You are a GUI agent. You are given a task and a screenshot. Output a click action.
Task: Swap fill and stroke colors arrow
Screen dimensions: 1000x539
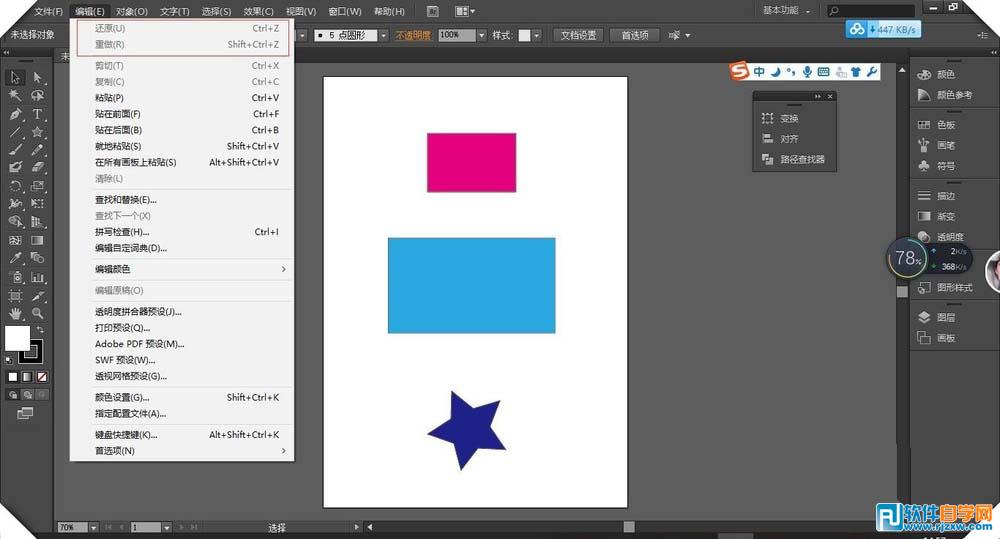point(40,329)
